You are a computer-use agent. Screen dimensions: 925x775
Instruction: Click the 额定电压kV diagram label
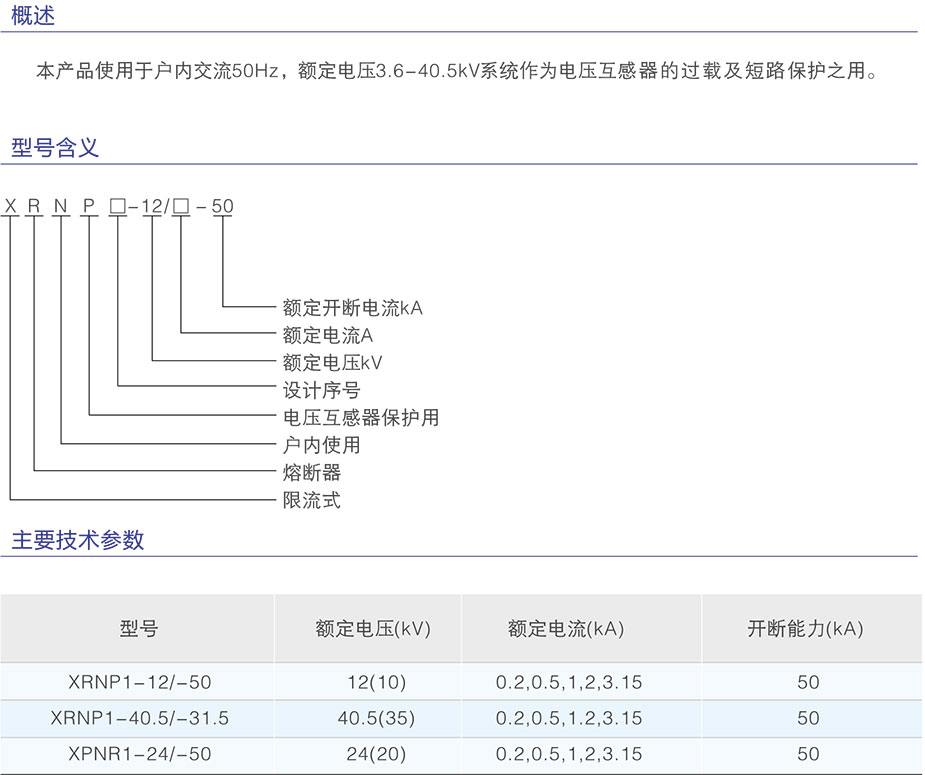(x=332, y=363)
